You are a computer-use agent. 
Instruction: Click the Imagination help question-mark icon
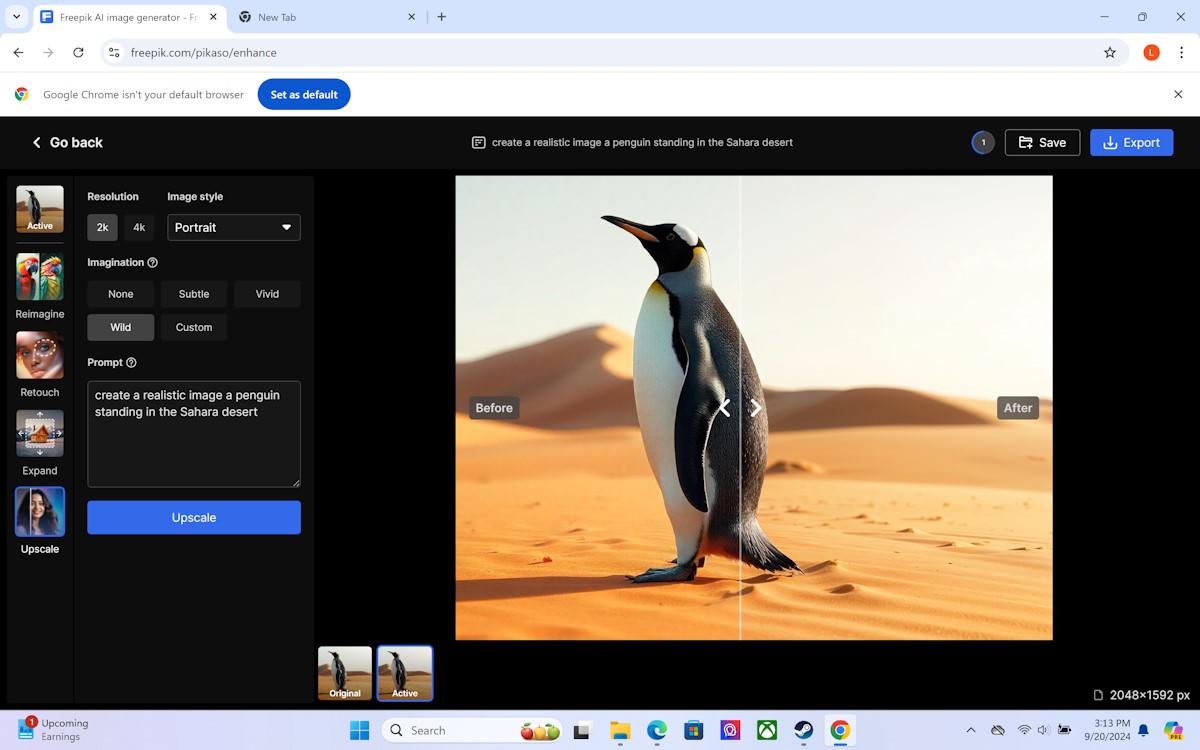pos(153,263)
